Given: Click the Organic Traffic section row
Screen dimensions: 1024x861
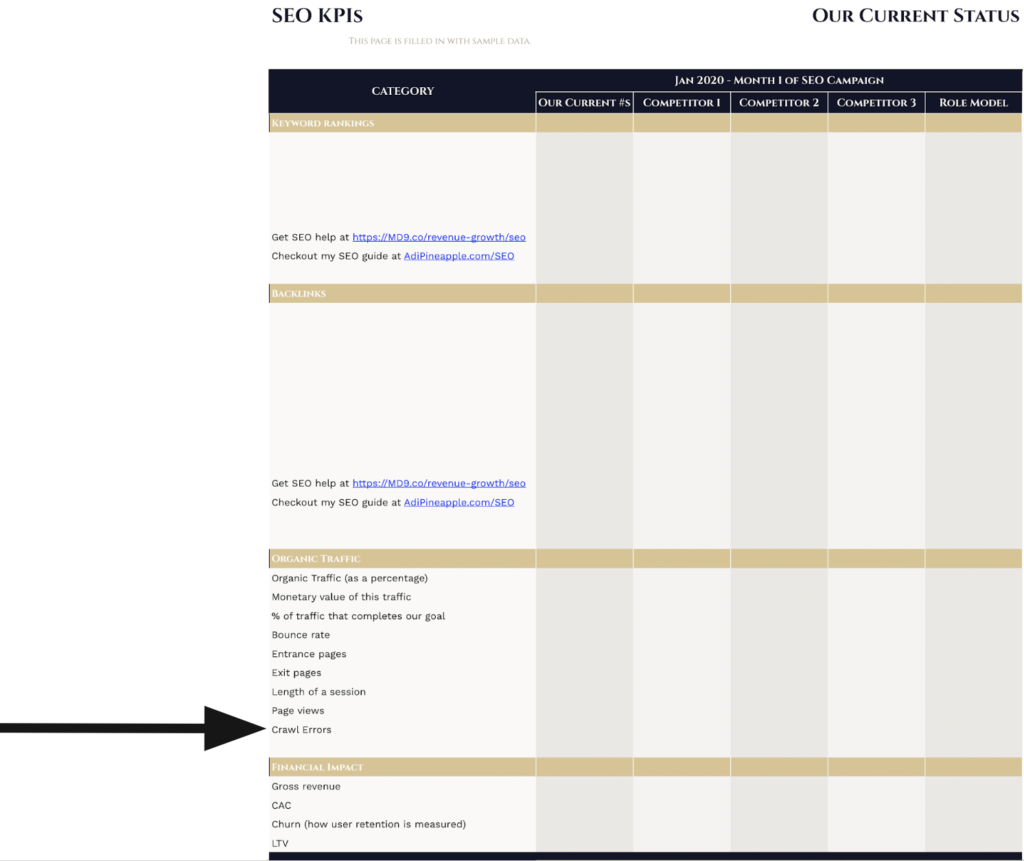Looking at the screenshot, I should click(x=645, y=559).
